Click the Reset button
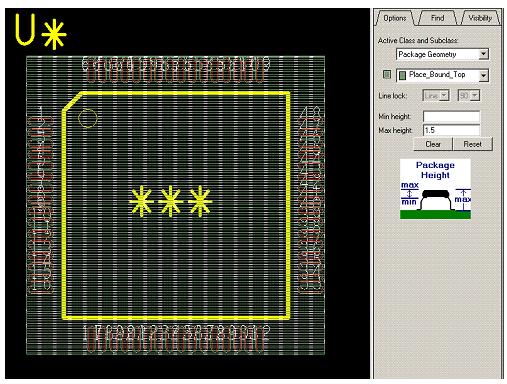507x384 pixels. 472,144
